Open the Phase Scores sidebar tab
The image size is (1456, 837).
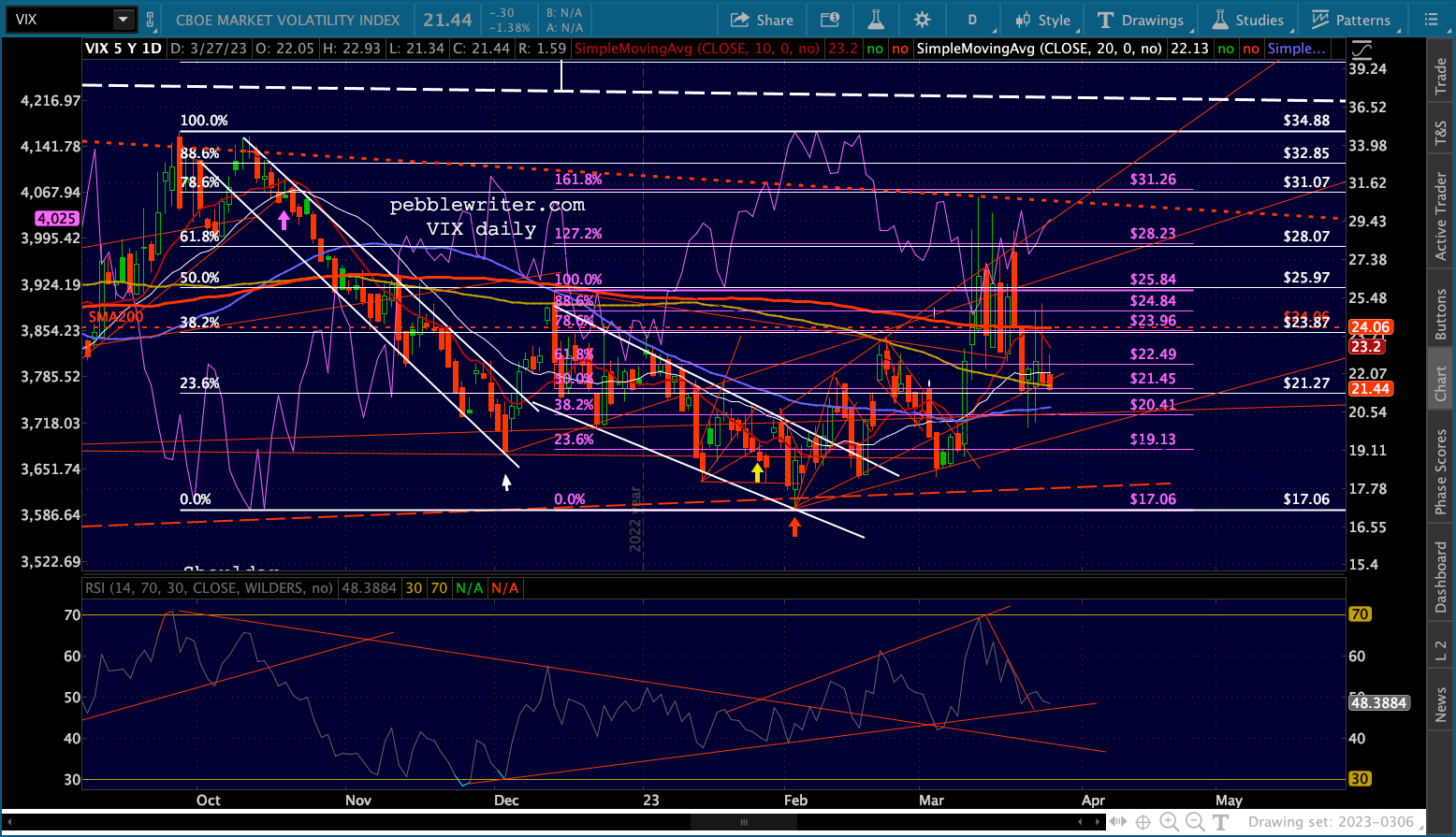[x=1441, y=471]
